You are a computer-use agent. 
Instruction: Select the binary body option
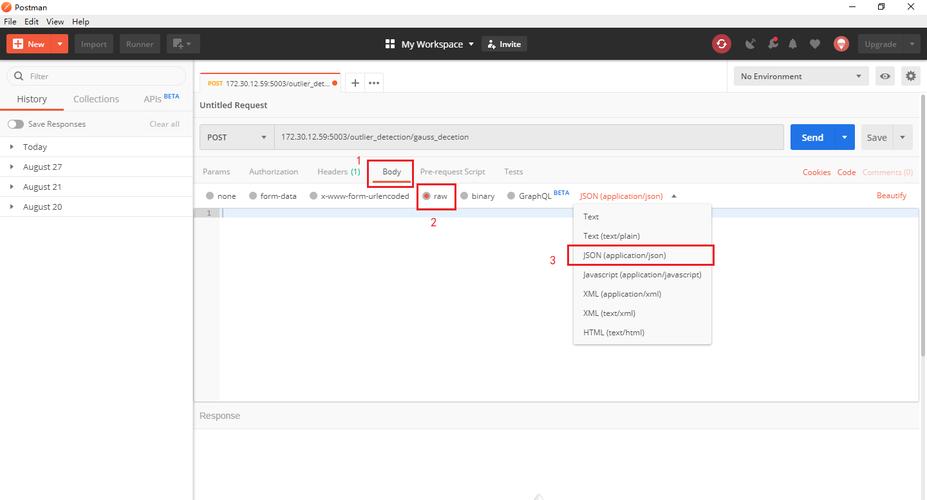(464, 196)
